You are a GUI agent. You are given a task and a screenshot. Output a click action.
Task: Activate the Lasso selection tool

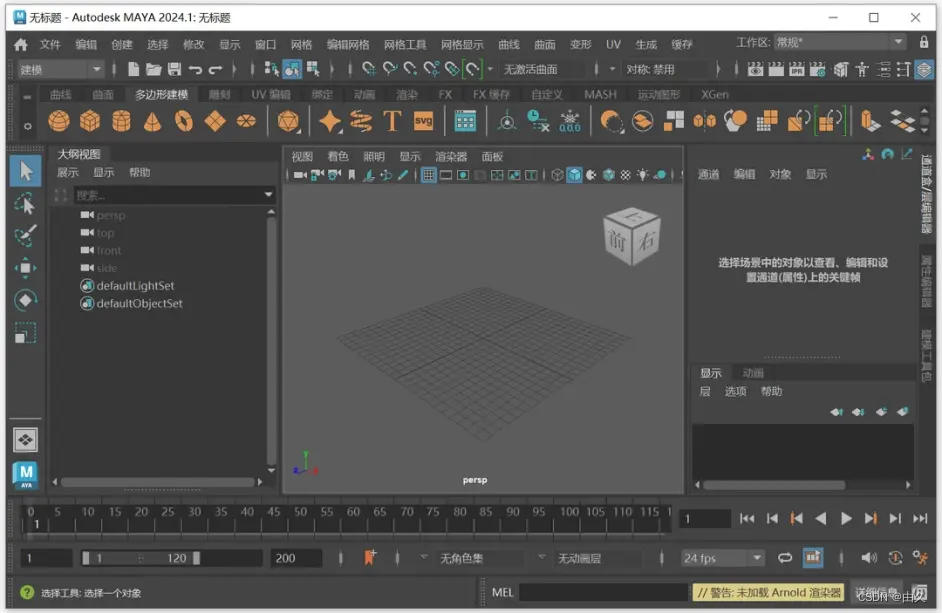click(25, 204)
